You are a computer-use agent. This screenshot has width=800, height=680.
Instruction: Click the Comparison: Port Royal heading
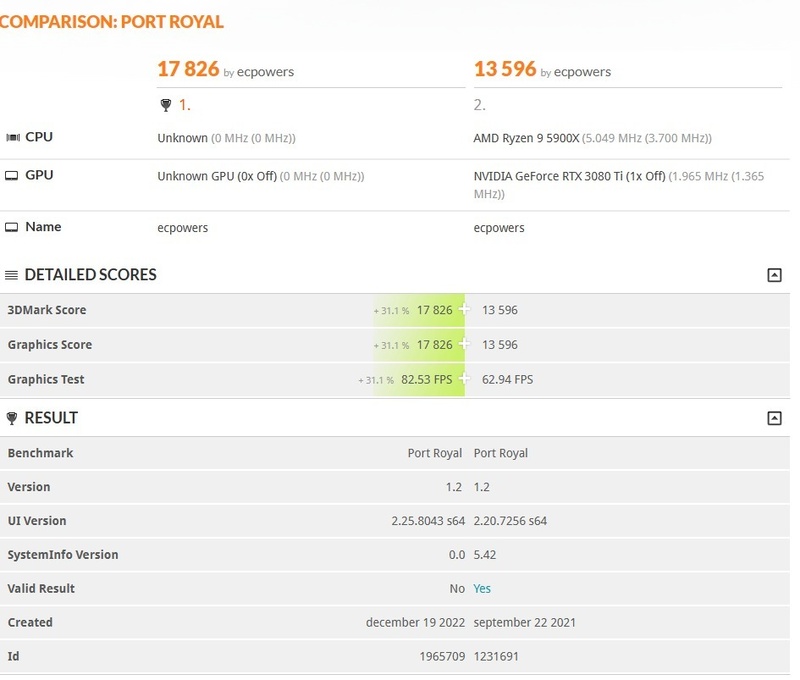pos(112,21)
